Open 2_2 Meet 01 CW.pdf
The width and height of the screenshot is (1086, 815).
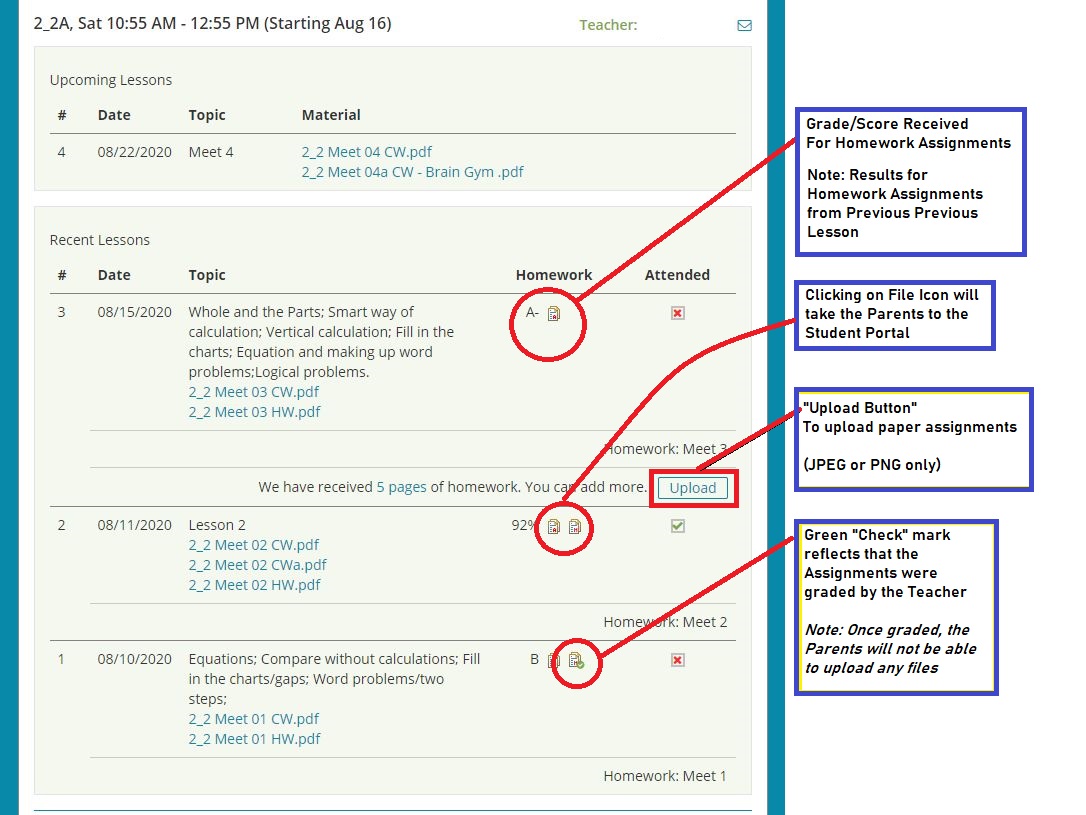coord(253,719)
